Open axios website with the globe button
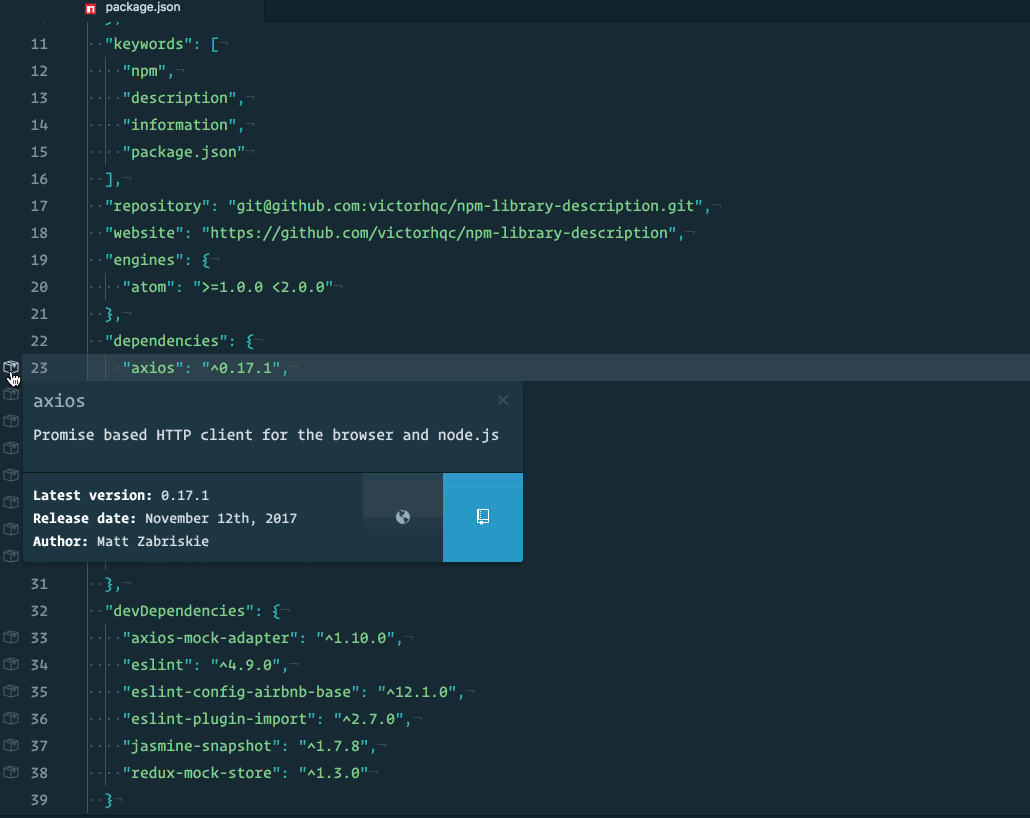The width and height of the screenshot is (1030, 818). tap(403, 517)
